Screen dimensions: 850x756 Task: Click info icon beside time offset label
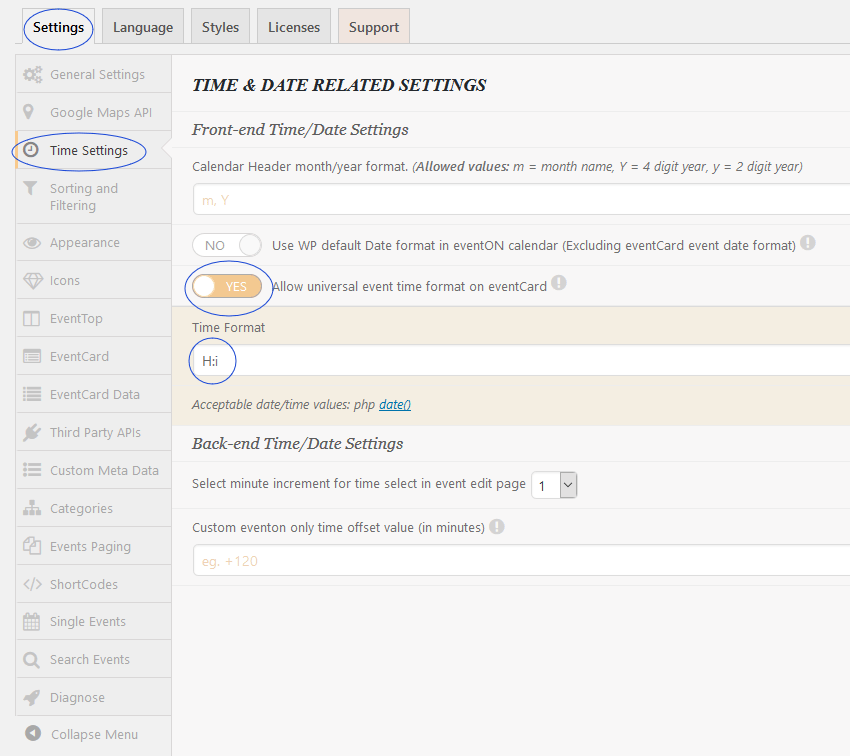tap(497, 527)
